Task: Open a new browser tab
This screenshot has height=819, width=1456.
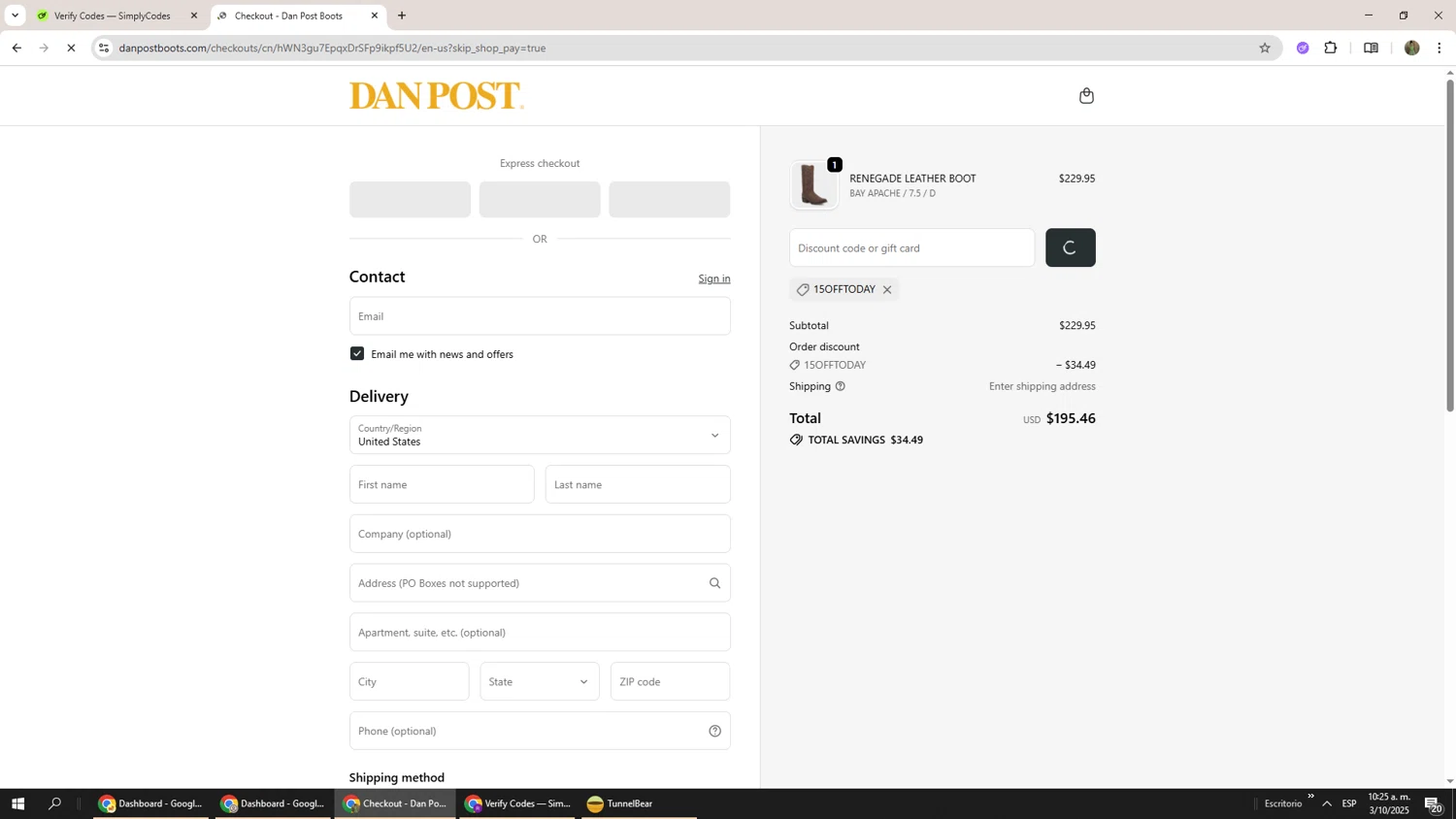Action: [x=402, y=16]
